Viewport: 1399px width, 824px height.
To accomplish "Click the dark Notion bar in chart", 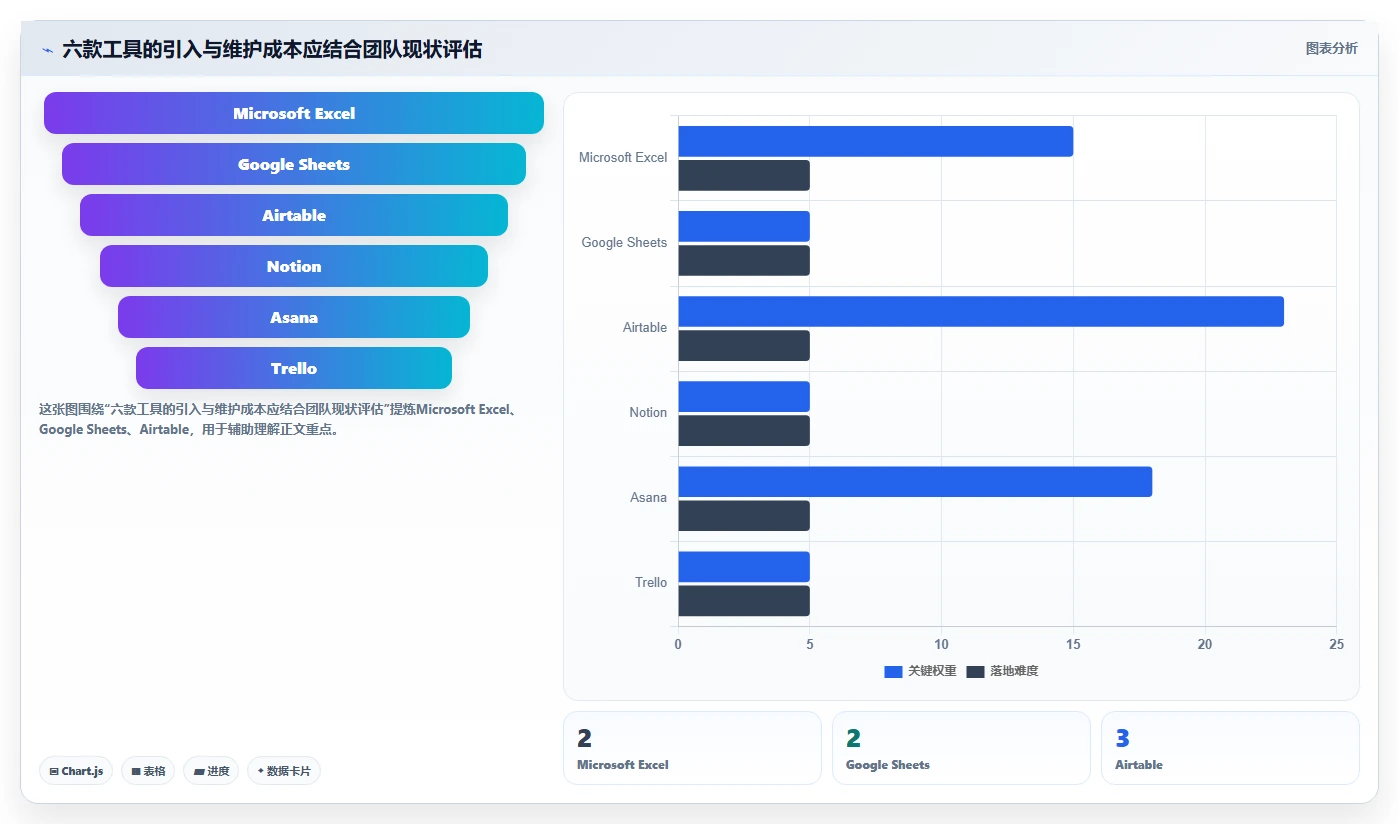I will tap(744, 430).
